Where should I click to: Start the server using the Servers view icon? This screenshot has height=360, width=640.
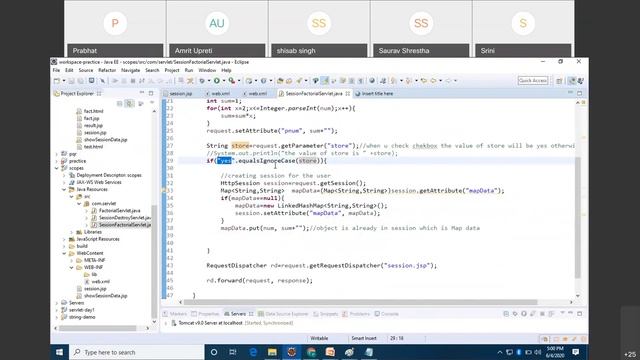click(524, 313)
